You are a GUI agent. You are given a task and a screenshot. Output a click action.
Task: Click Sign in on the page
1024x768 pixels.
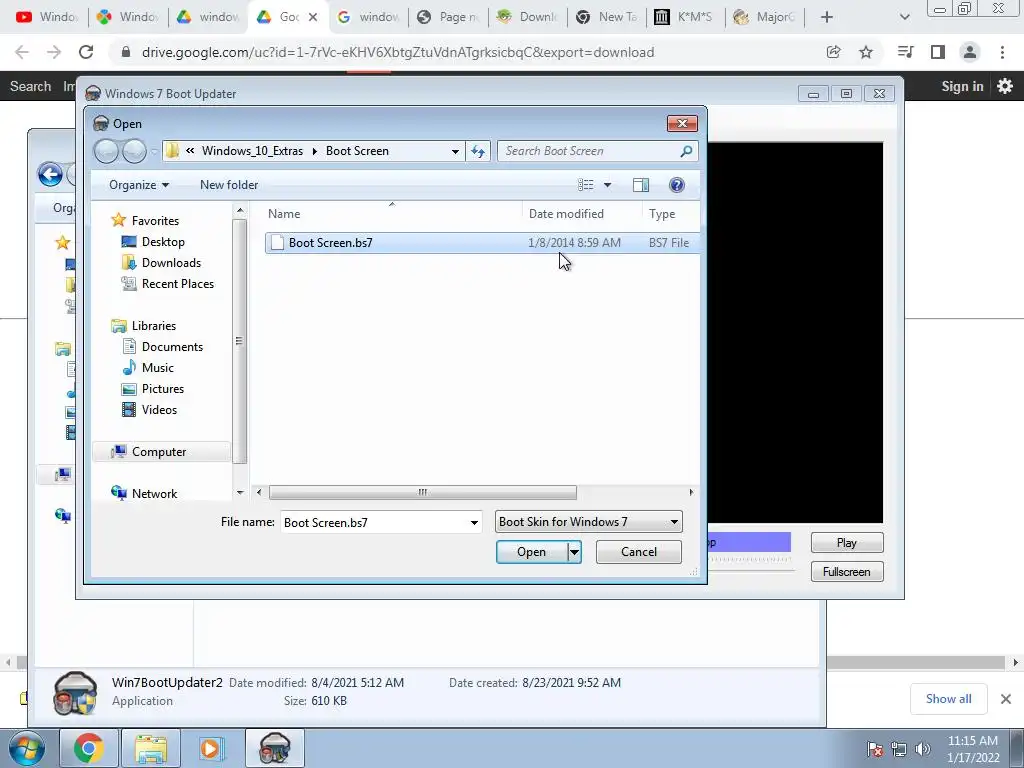point(962,86)
